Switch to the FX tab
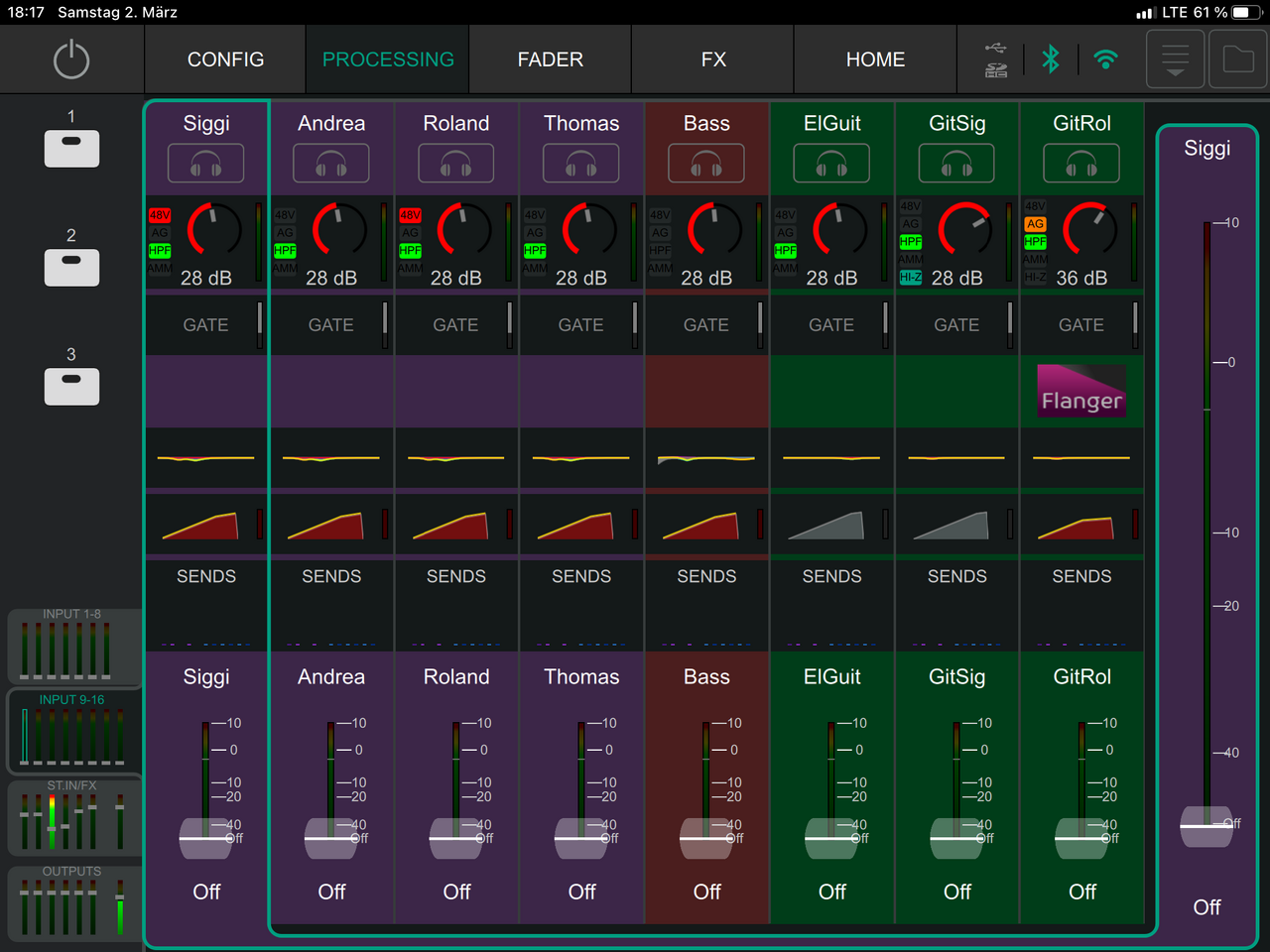This screenshot has width=1270, height=952. pyautogui.click(x=713, y=59)
